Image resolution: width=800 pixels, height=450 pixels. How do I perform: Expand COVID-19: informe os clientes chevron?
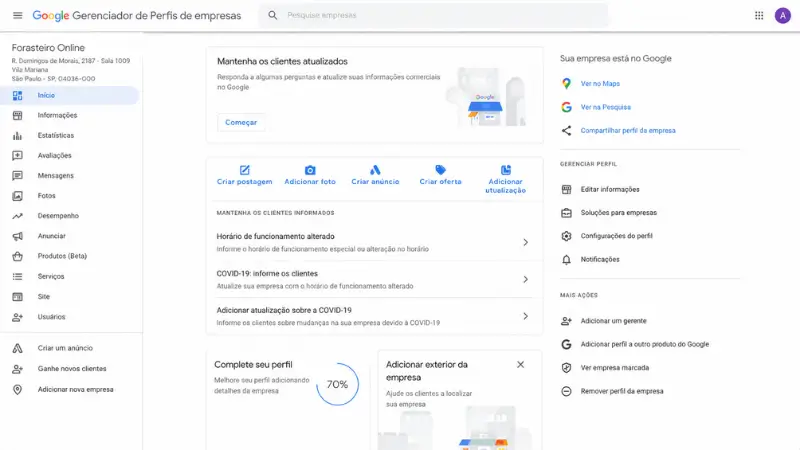[x=525, y=280]
